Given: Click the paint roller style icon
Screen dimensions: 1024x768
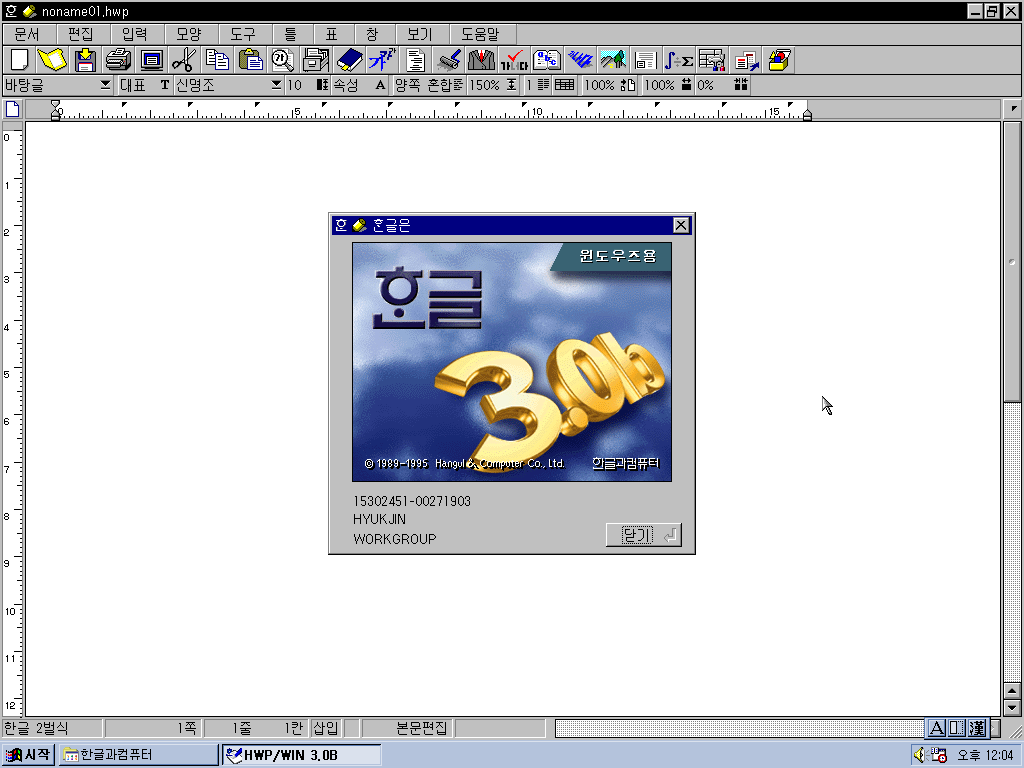Looking at the screenshot, I should (449, 60).
